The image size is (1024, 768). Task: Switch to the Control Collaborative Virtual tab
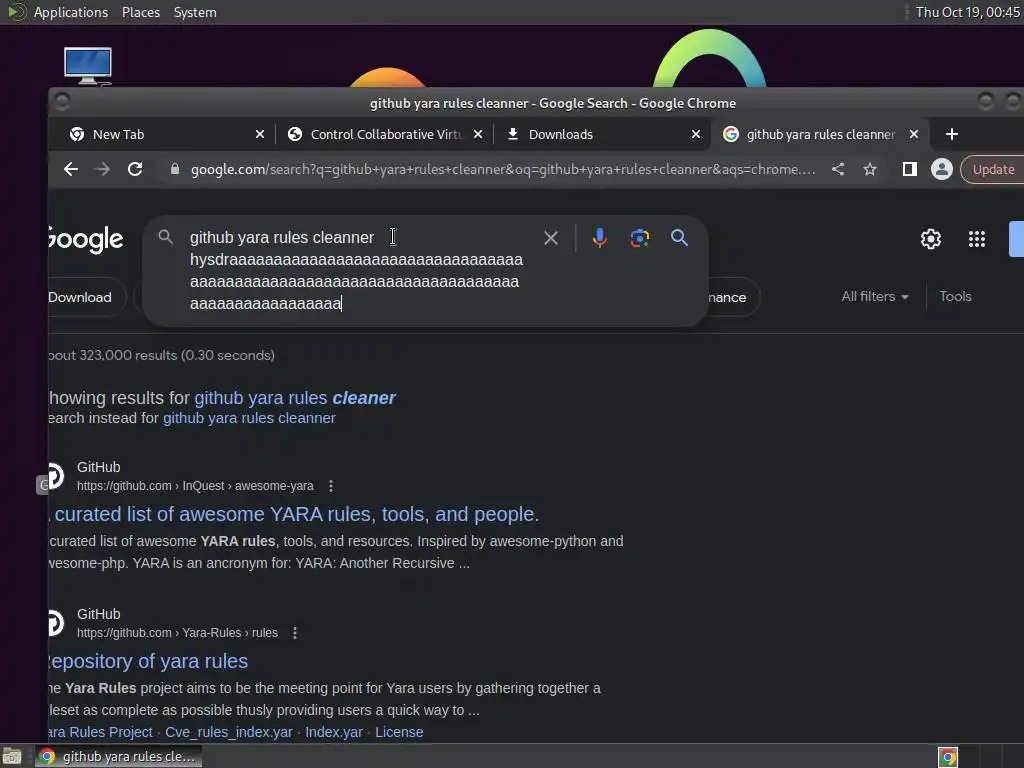click(385, 135)
